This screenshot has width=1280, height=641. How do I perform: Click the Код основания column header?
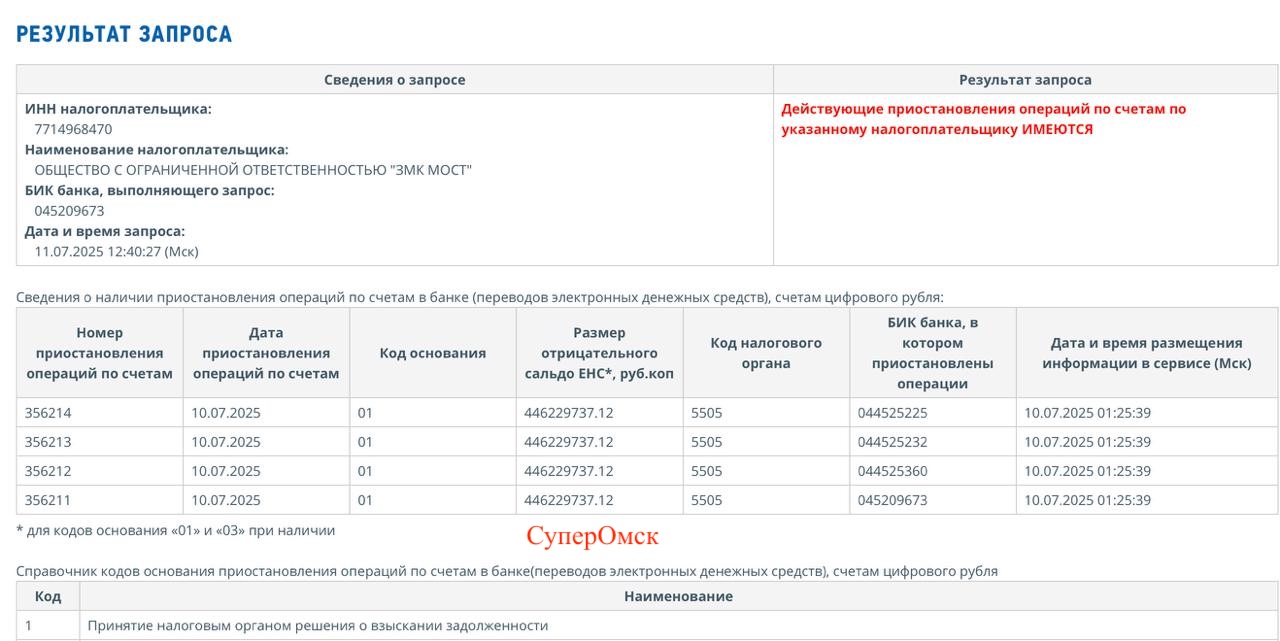coord(432,353)
